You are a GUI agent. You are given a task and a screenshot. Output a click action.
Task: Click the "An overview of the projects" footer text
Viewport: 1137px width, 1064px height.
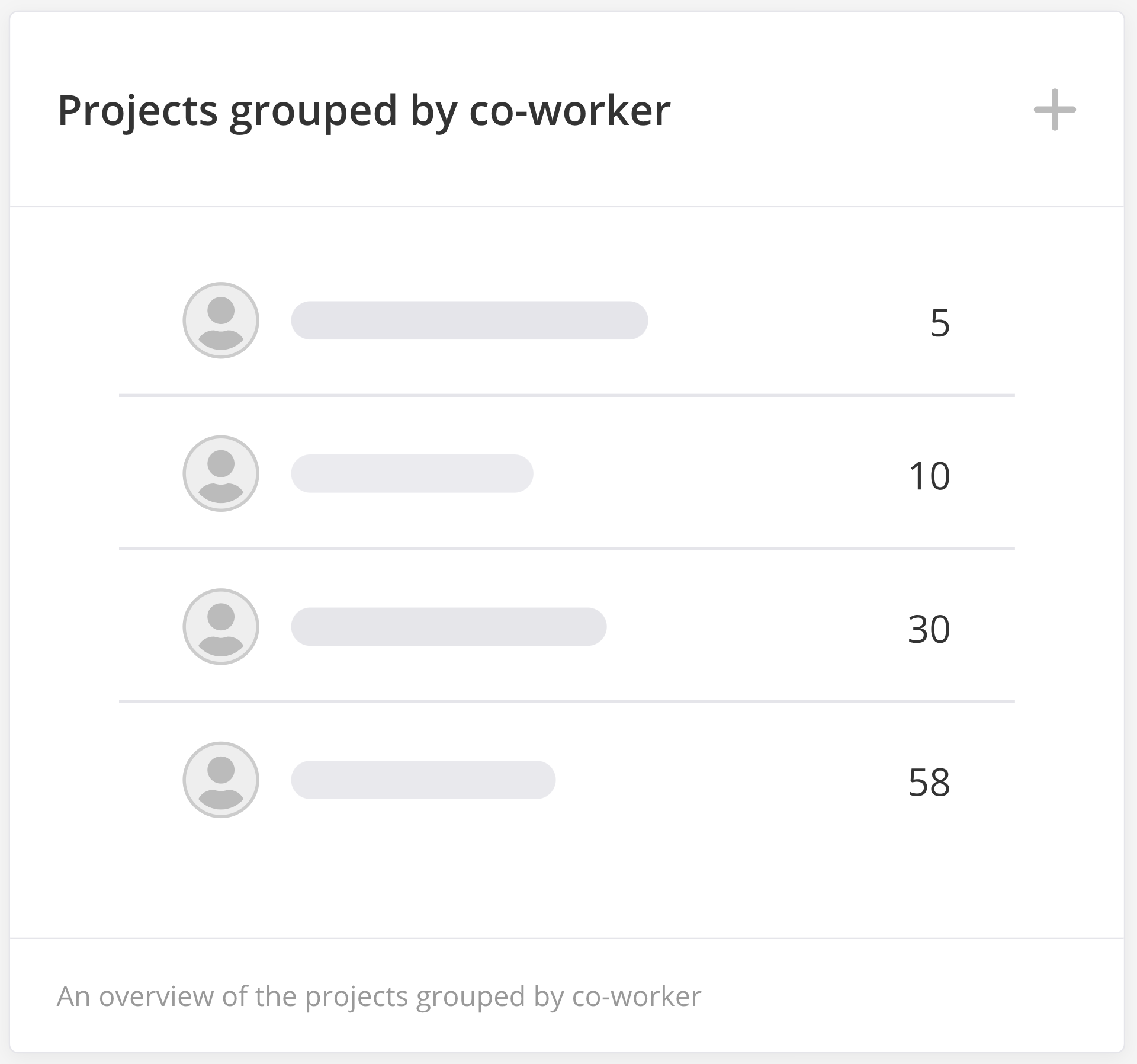[x=379, y=996]
